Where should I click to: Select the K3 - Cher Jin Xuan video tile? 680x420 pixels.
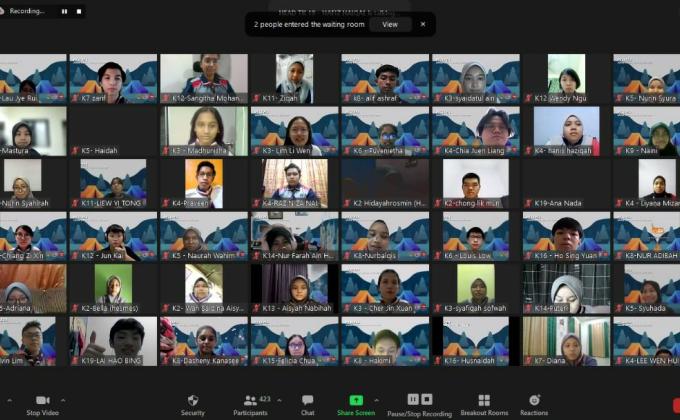385,288
